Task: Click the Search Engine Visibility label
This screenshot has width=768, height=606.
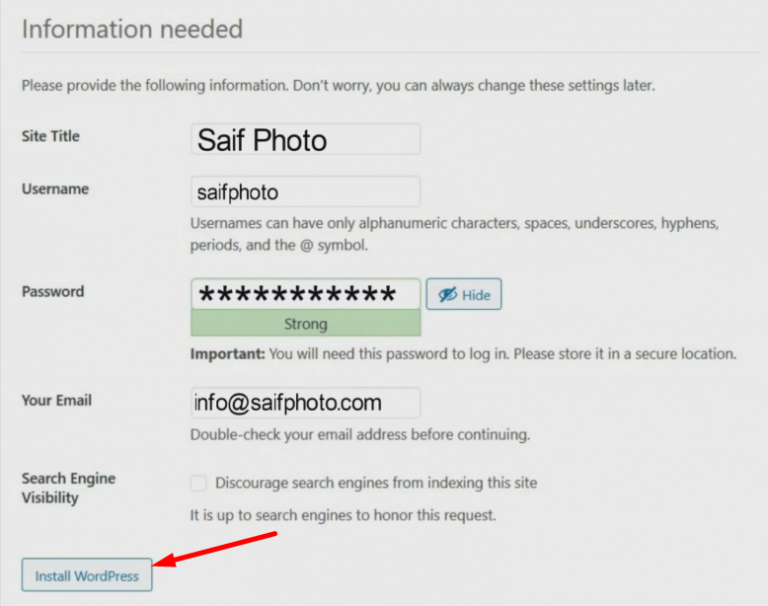Action: click(x=69, y=488)
